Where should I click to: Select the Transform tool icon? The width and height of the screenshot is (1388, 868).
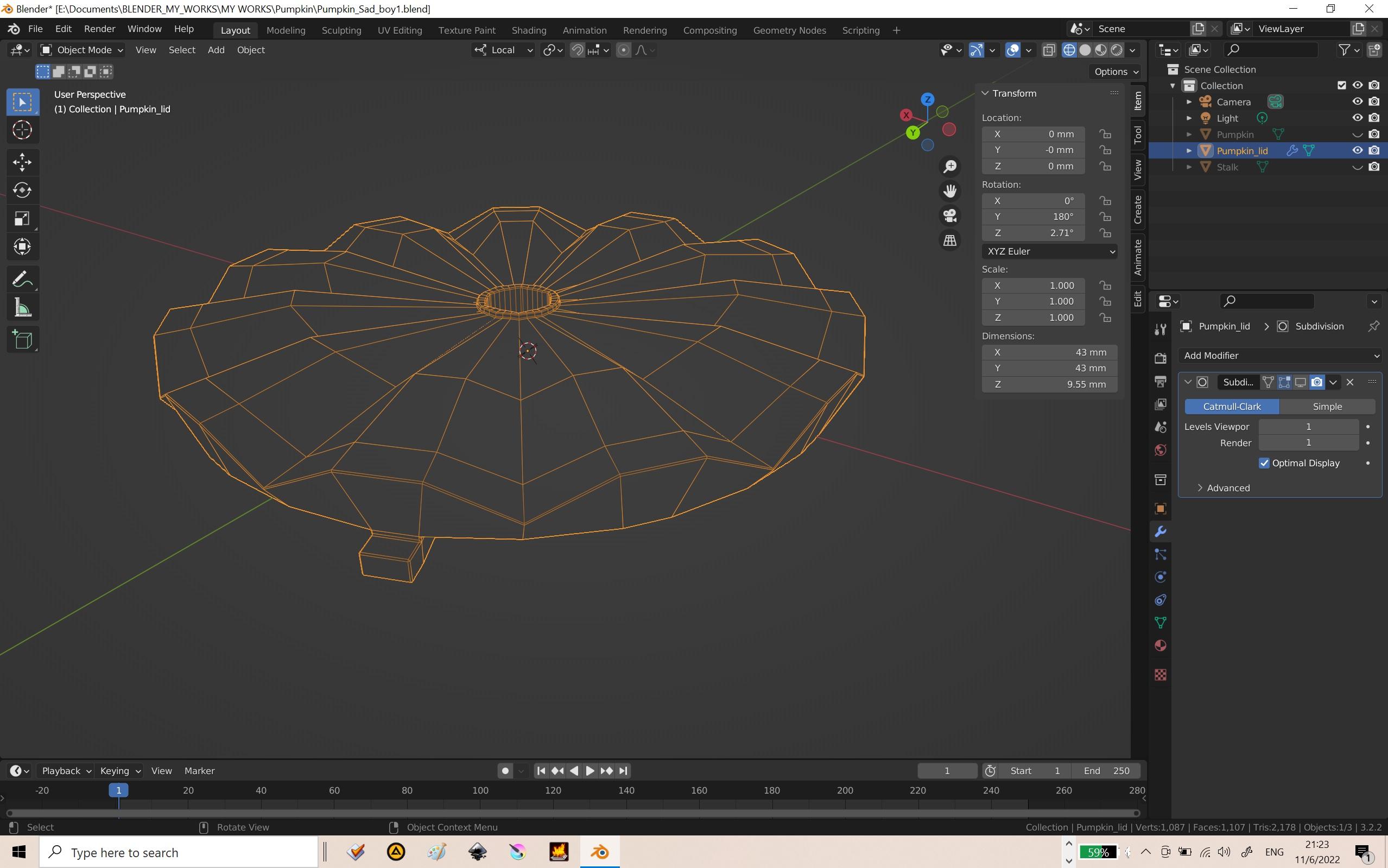(22, 247)
